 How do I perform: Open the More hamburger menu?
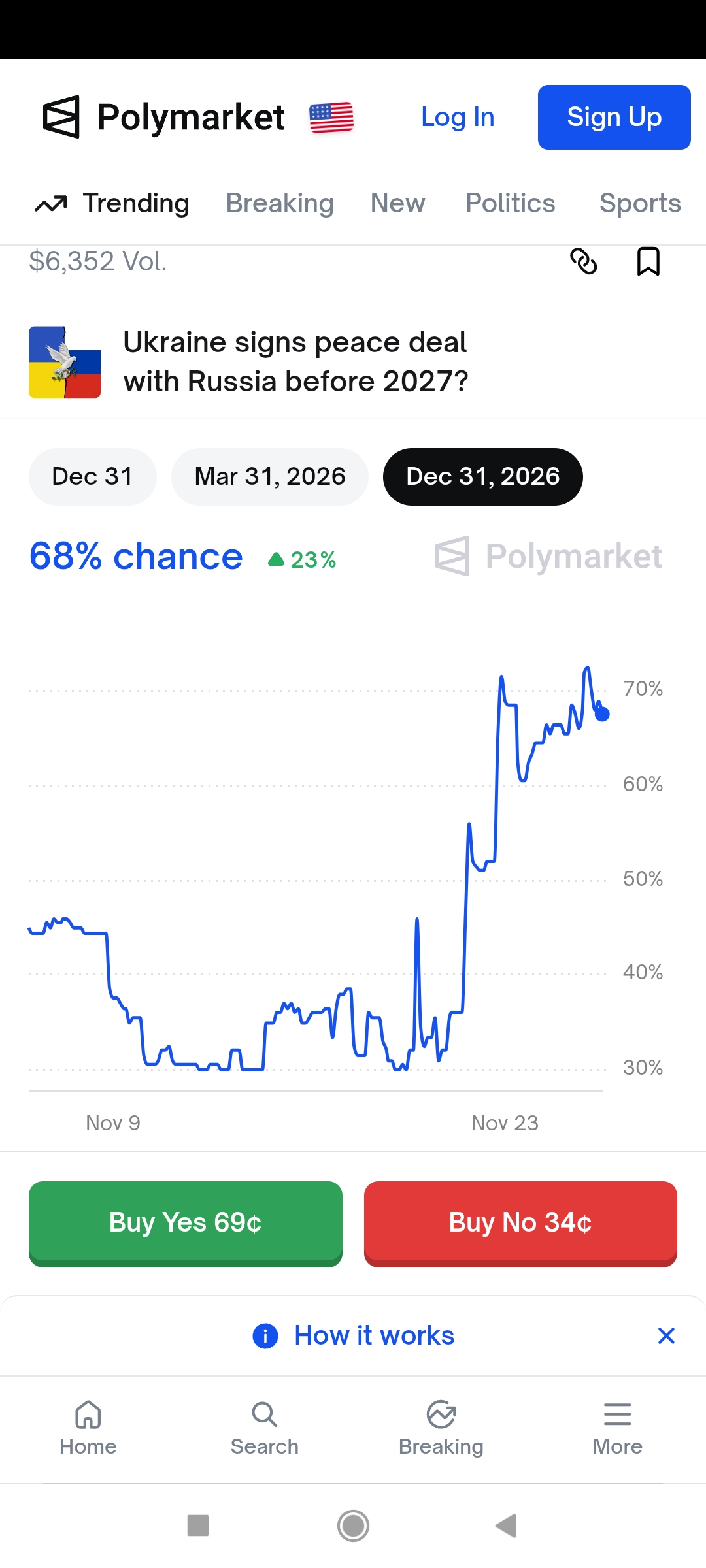pos(618,1428)
